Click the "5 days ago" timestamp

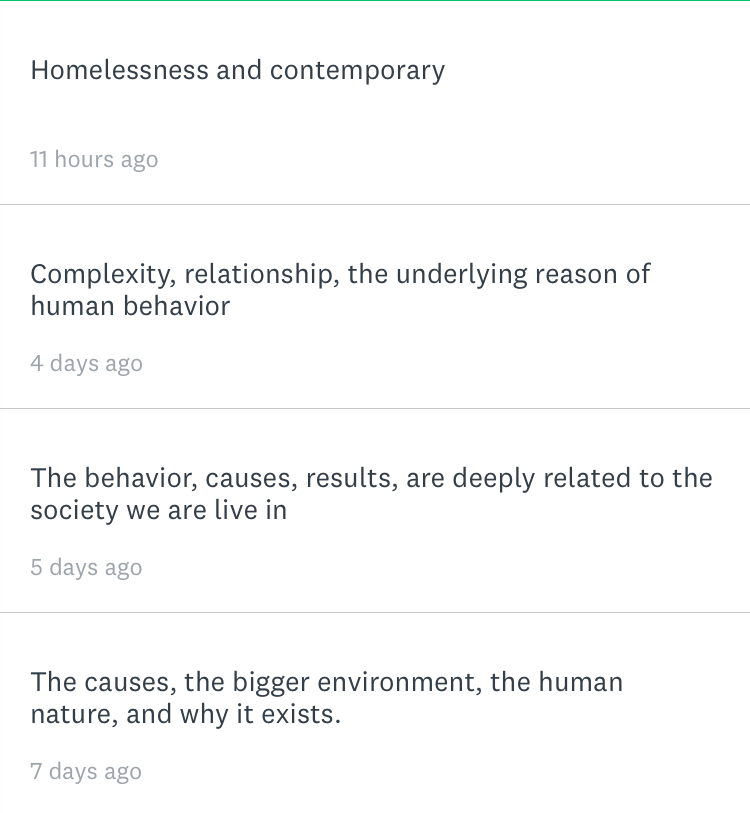coord(86,567)
